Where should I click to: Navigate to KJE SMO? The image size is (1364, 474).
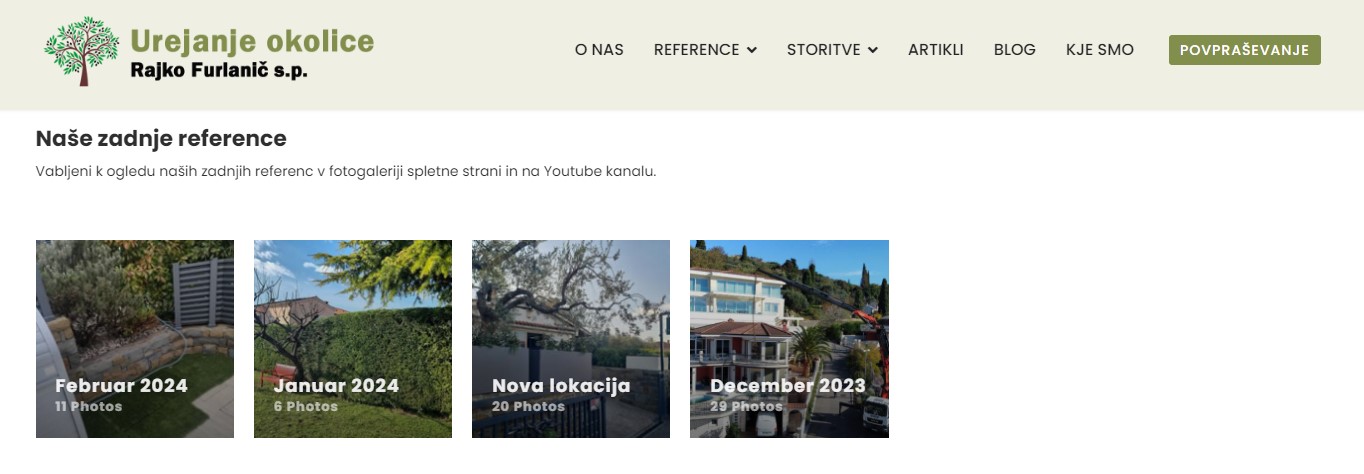[1099, 50]
